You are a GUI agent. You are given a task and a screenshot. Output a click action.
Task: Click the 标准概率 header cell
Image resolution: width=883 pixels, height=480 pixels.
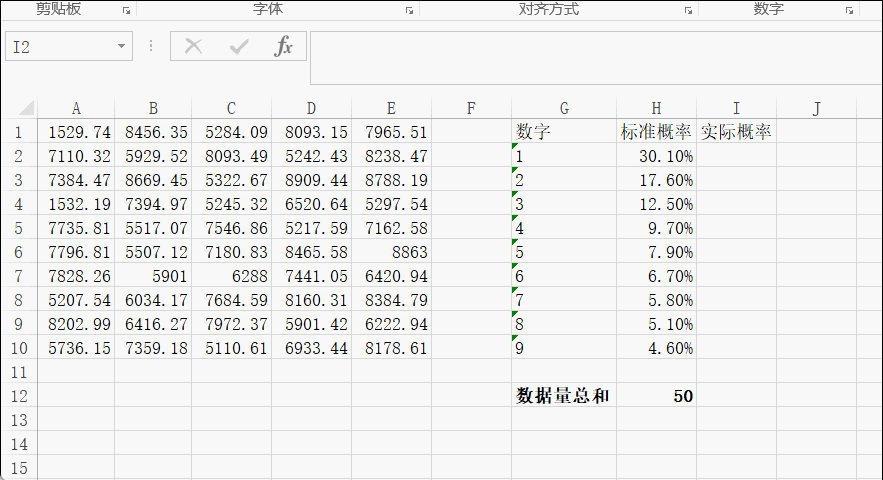[x=656, y=132]
